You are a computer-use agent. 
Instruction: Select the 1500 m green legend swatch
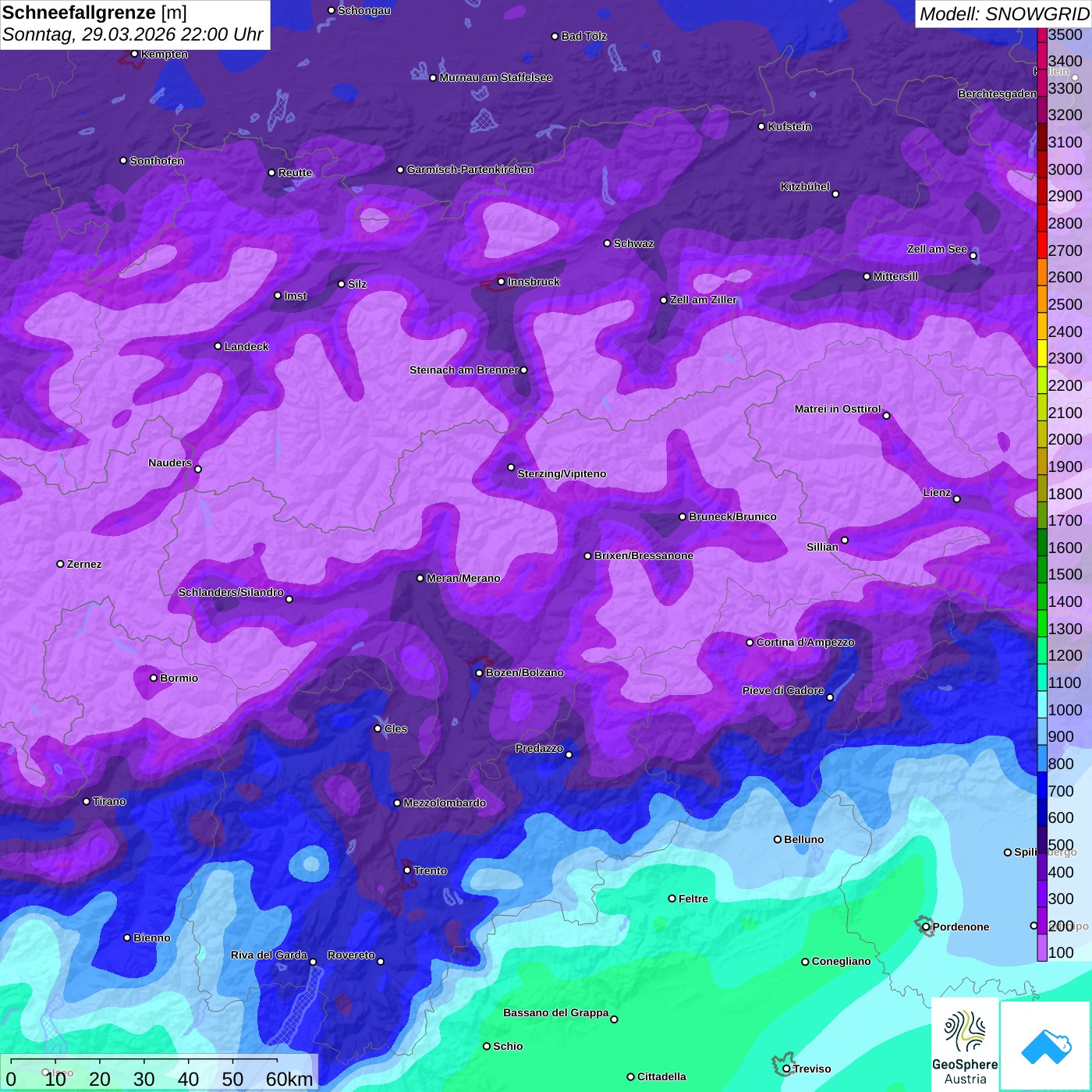pyautogui.click(x=1042, y=569)
